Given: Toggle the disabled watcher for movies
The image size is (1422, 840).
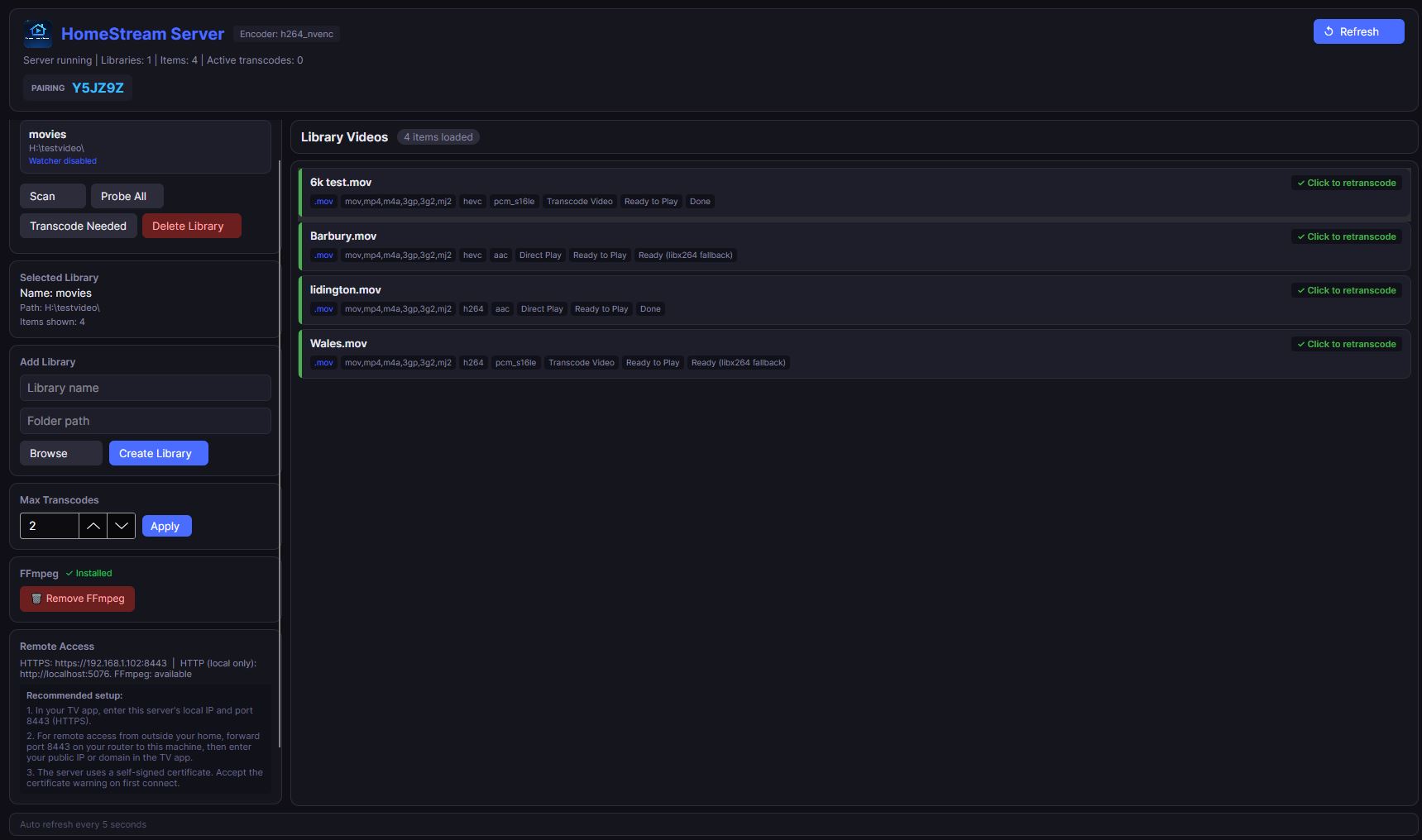Looking at the screenshot, I should (62, 160).
